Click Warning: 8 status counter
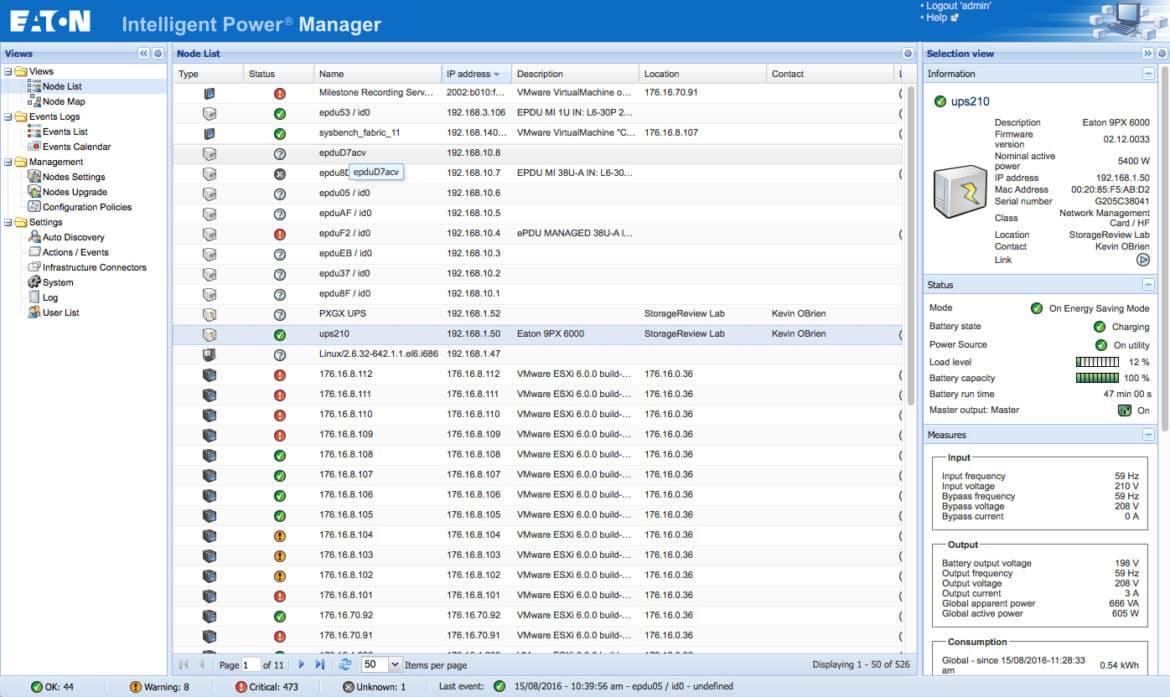The image size is (1170, 697). click(x=160, y=687)
